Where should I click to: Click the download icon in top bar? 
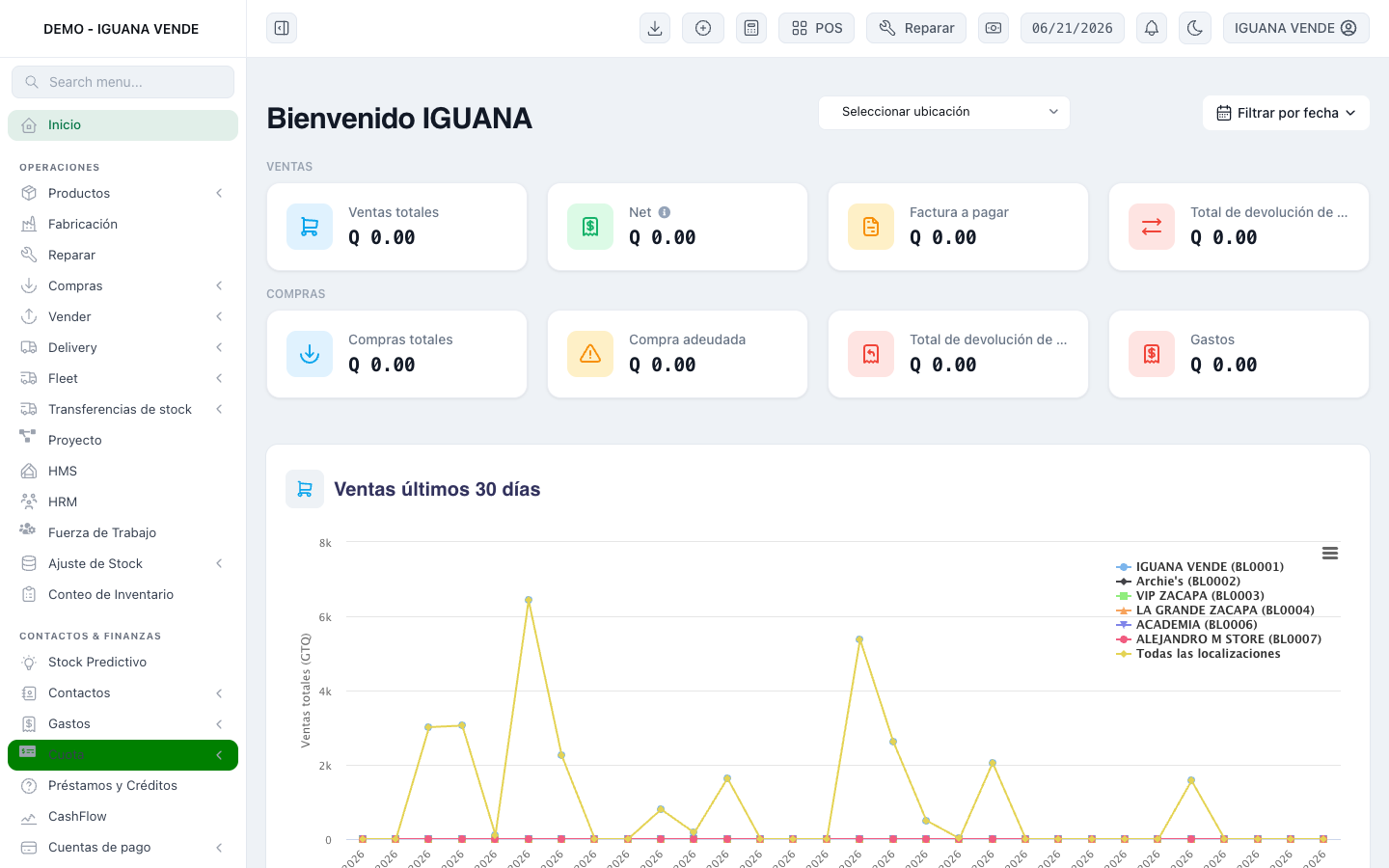click(x=655, y=28)
